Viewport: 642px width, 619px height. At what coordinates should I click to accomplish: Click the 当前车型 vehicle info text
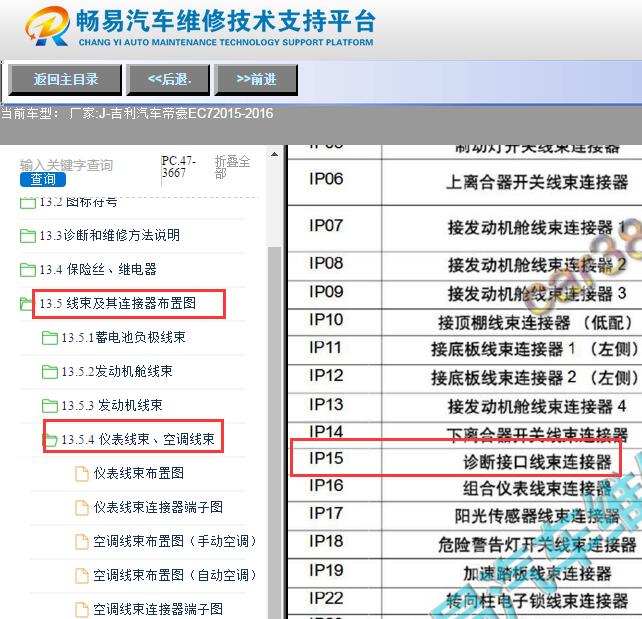pyautogui.click(x=137, y=113)
